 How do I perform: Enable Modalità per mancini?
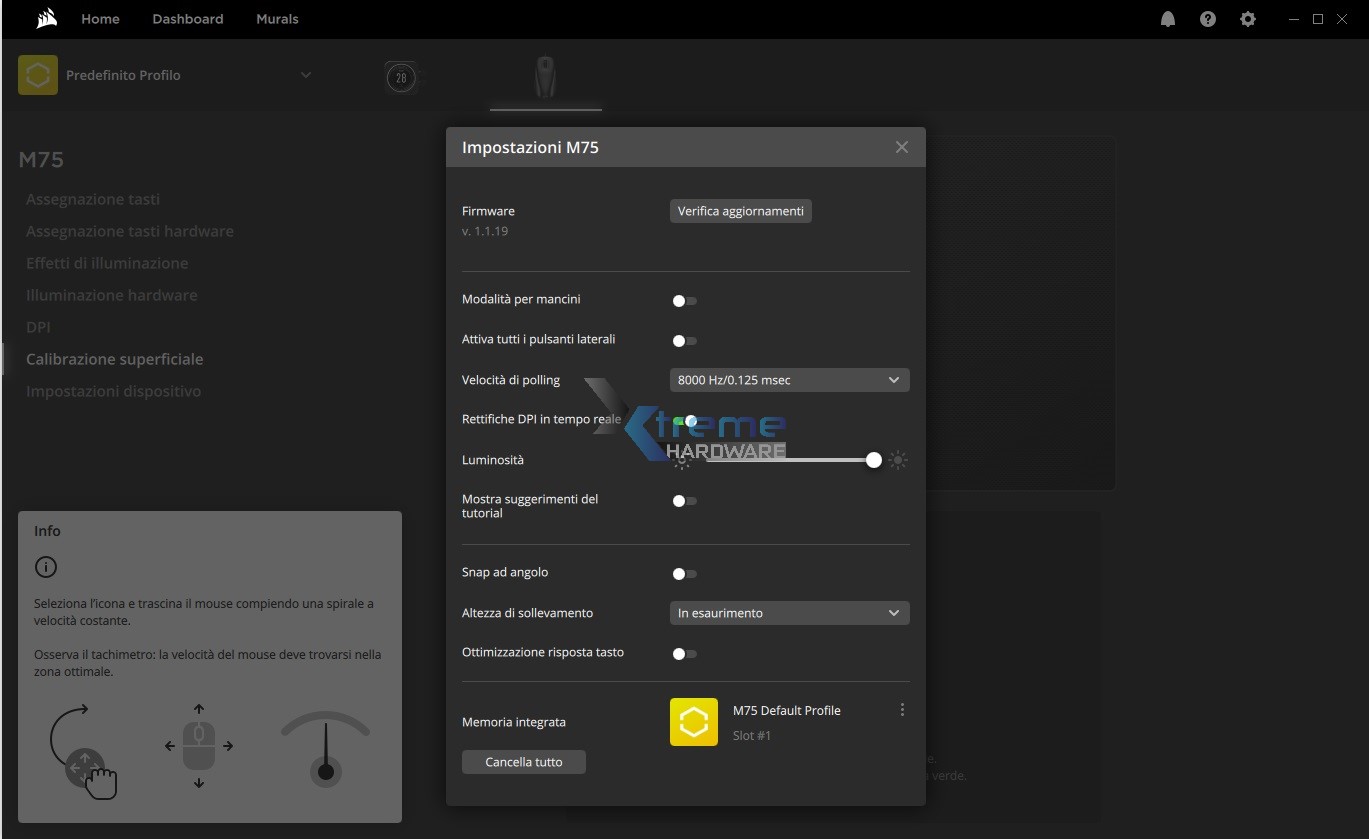pyautogui.click(x=684, y=300)
